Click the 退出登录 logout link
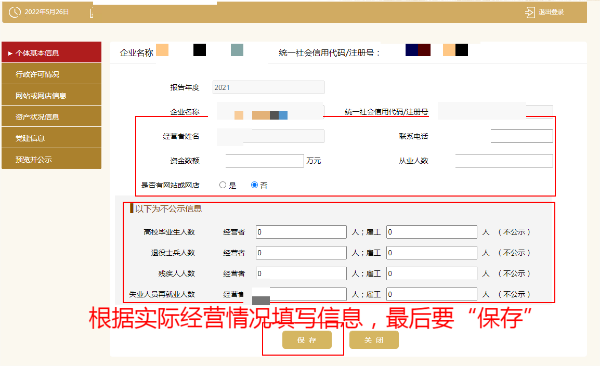 [x=551, y=12]
